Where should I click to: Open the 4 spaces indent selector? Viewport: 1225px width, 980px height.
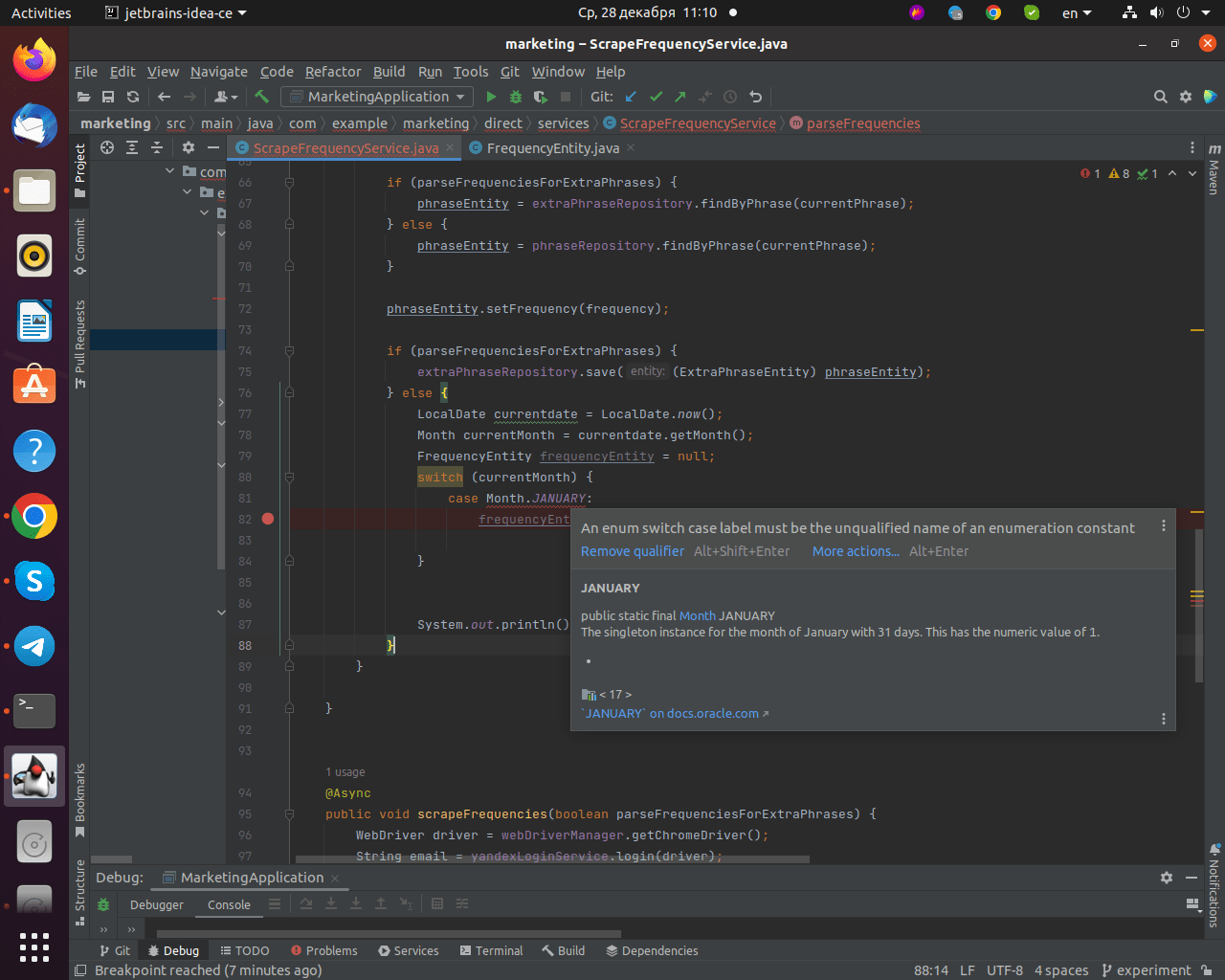[x=1061, y=969]
